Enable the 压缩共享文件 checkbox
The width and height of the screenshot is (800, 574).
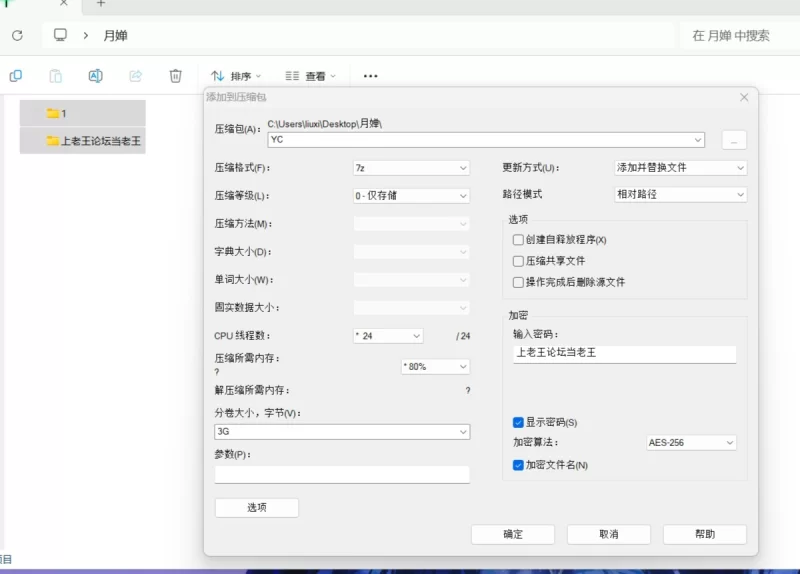(518, 261)
